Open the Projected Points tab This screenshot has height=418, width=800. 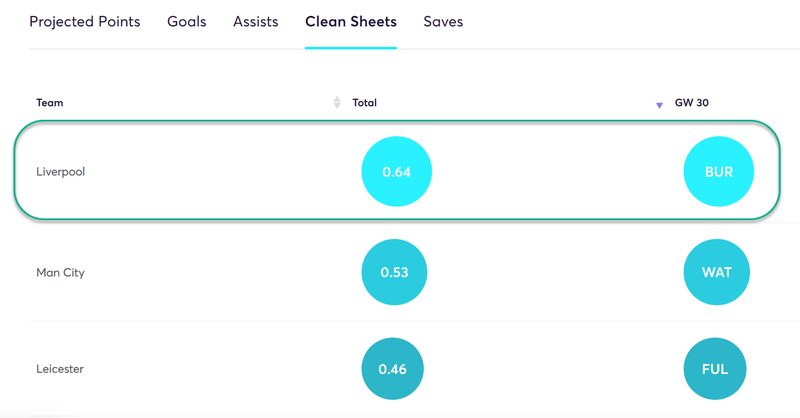[85, 21]
